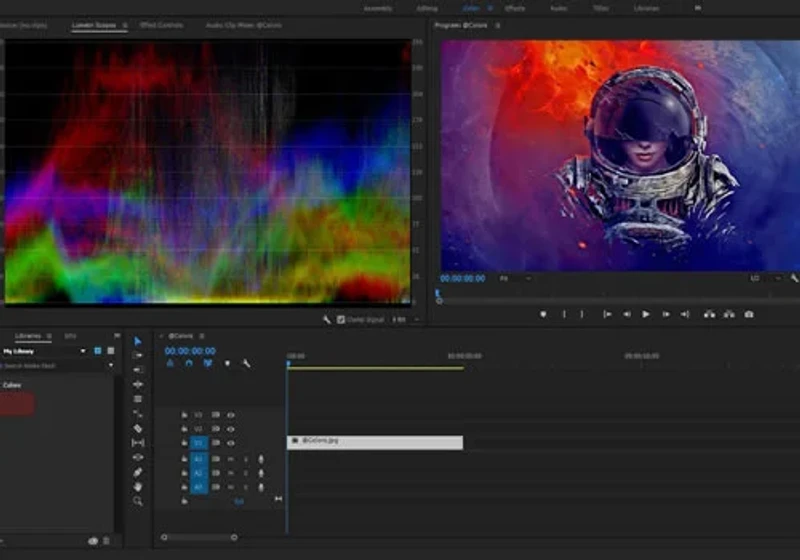The height and width of the screenshot is (560, 800).
Task: Open Editing workspace
Action: point(427,8)
